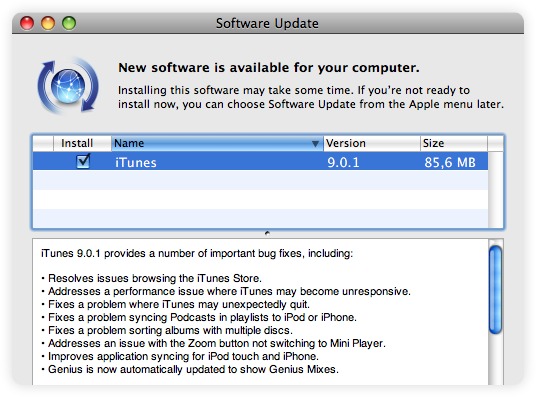Minimize window with the yellow button
The width and height of the screenshot is (536, 397).
click(48, 23)
